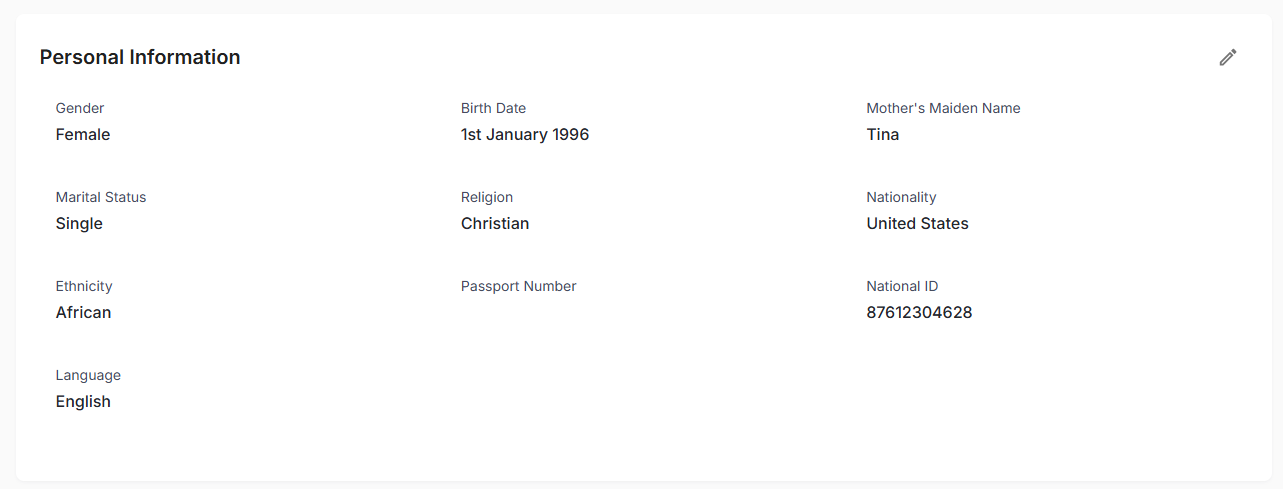The height and width of the screenshot is (489, 1283).
Task: Click the Marital Status value Single
Action: click(79, 224)
